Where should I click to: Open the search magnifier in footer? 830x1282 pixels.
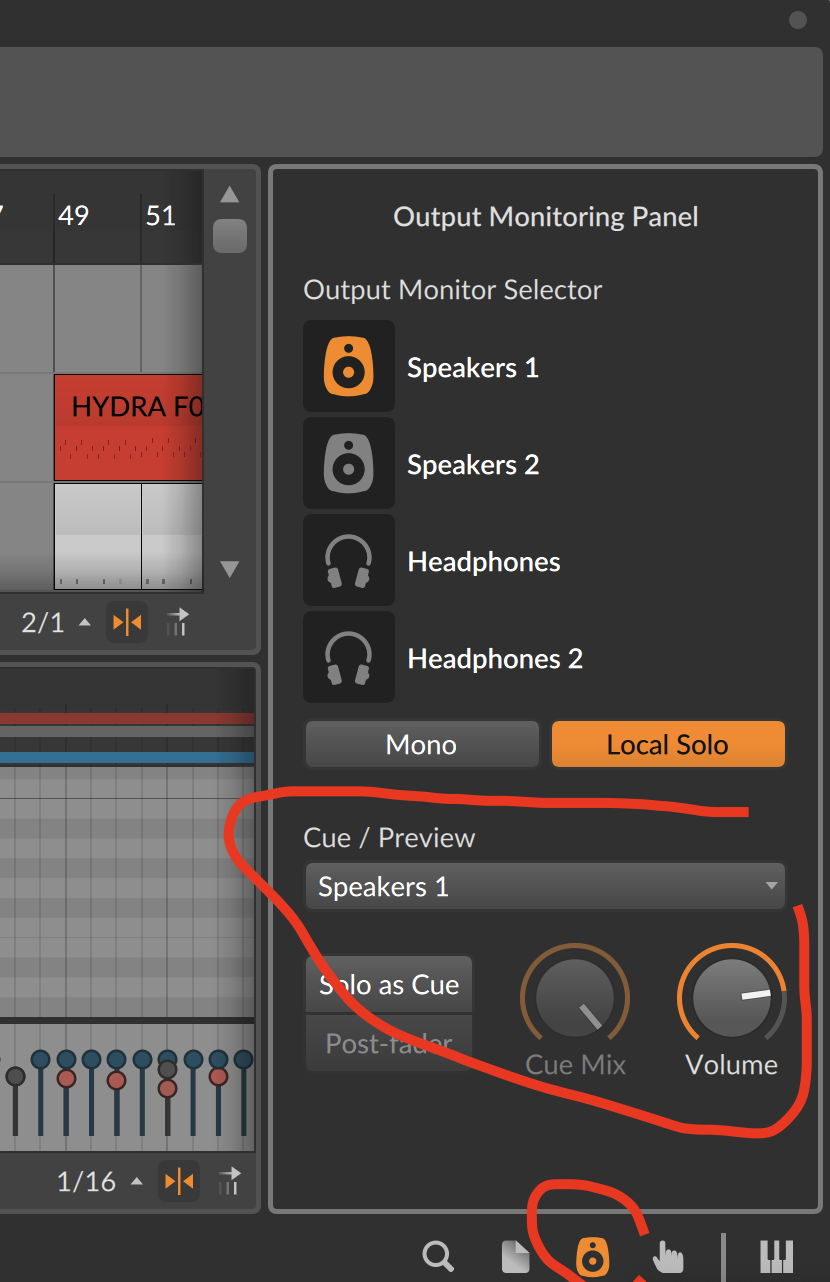point(438,1256)
